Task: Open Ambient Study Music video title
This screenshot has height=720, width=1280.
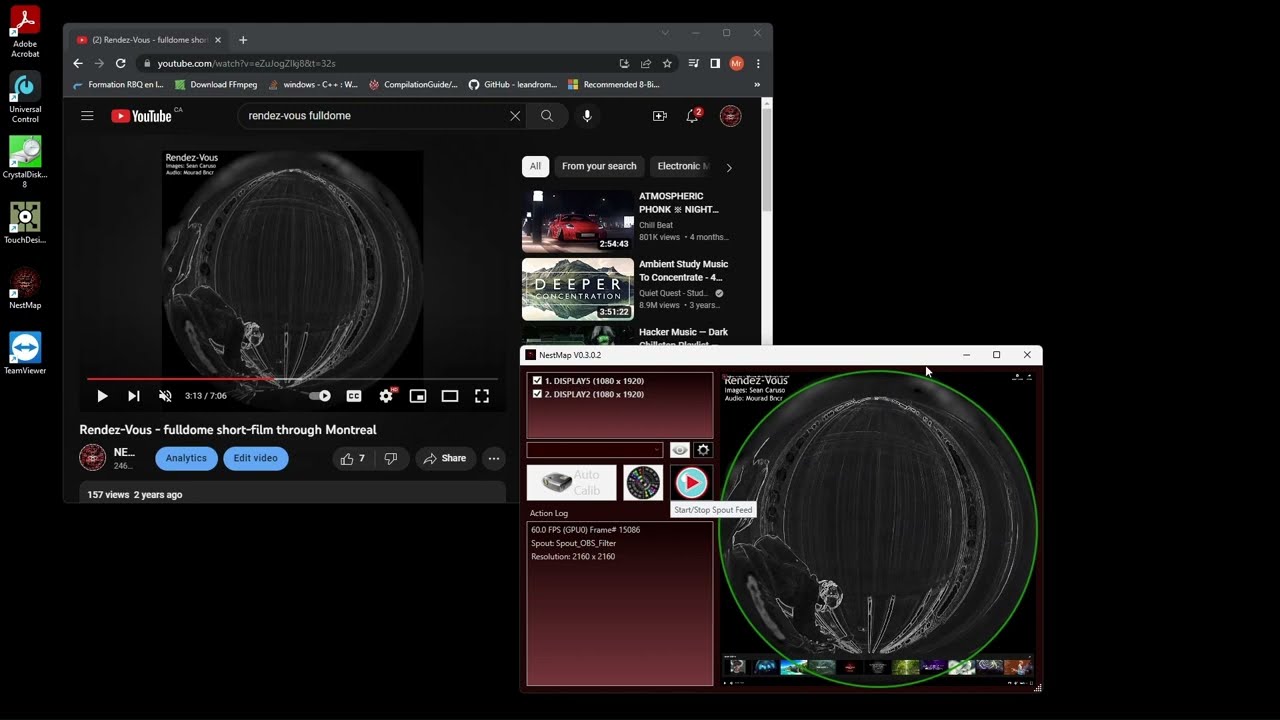Action: (x=684, y=271)
